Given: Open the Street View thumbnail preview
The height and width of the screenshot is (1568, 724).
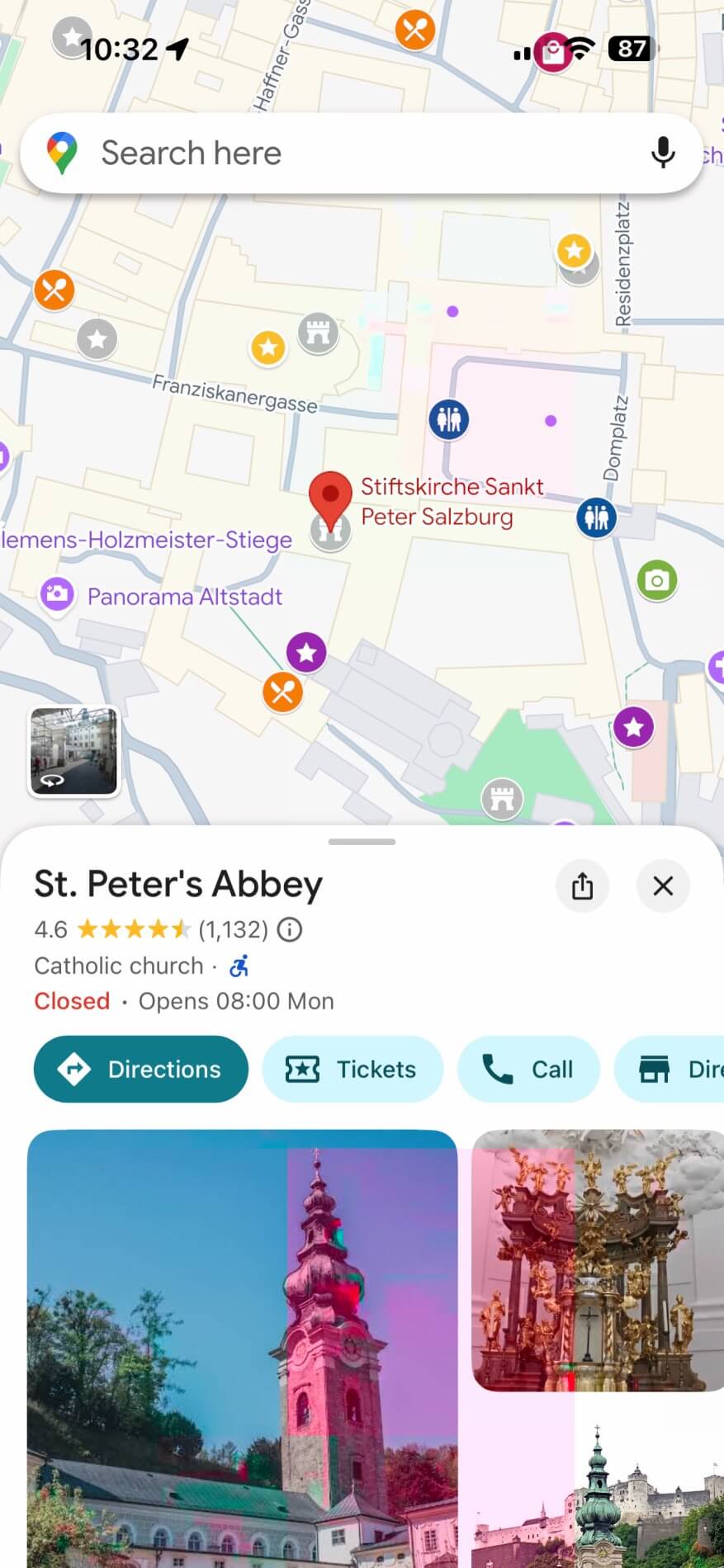Looking at the screenshot, I should (x=74, y=751).
